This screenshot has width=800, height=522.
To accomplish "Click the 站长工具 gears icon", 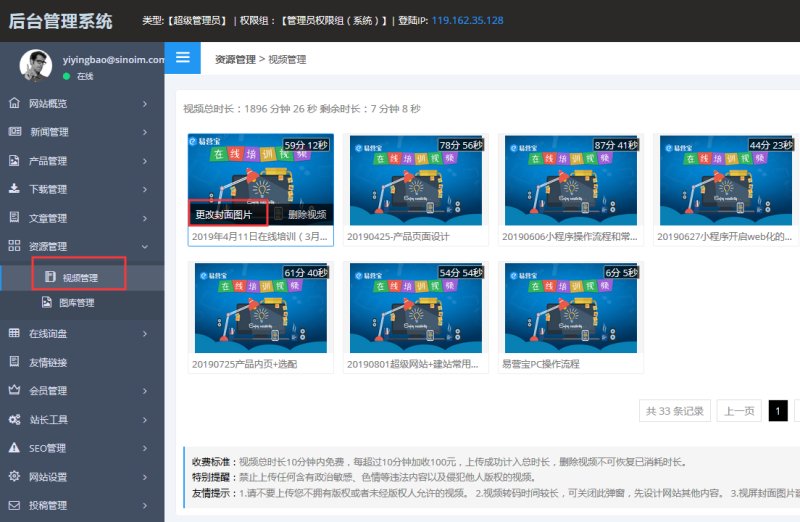I will (14, 419).
